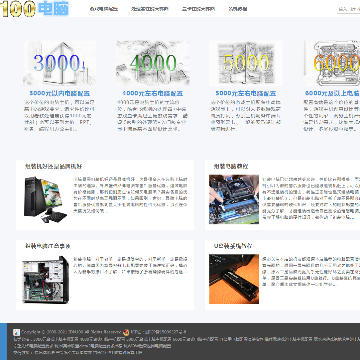Open the 4000元左右电脑配置 link
This screenshot has height=360, width=360.
153,93
